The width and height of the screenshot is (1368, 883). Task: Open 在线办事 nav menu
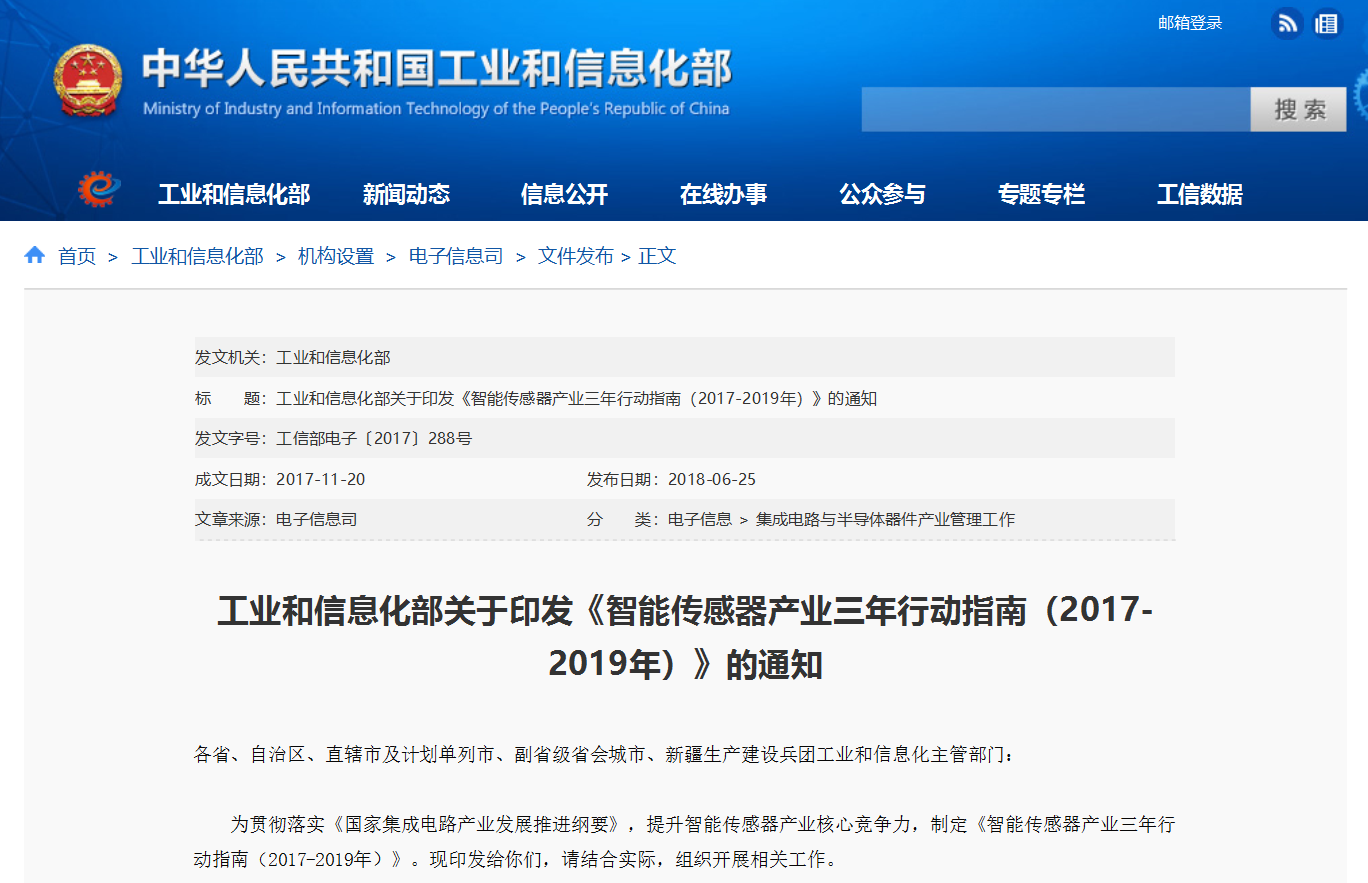click(723, 195)
